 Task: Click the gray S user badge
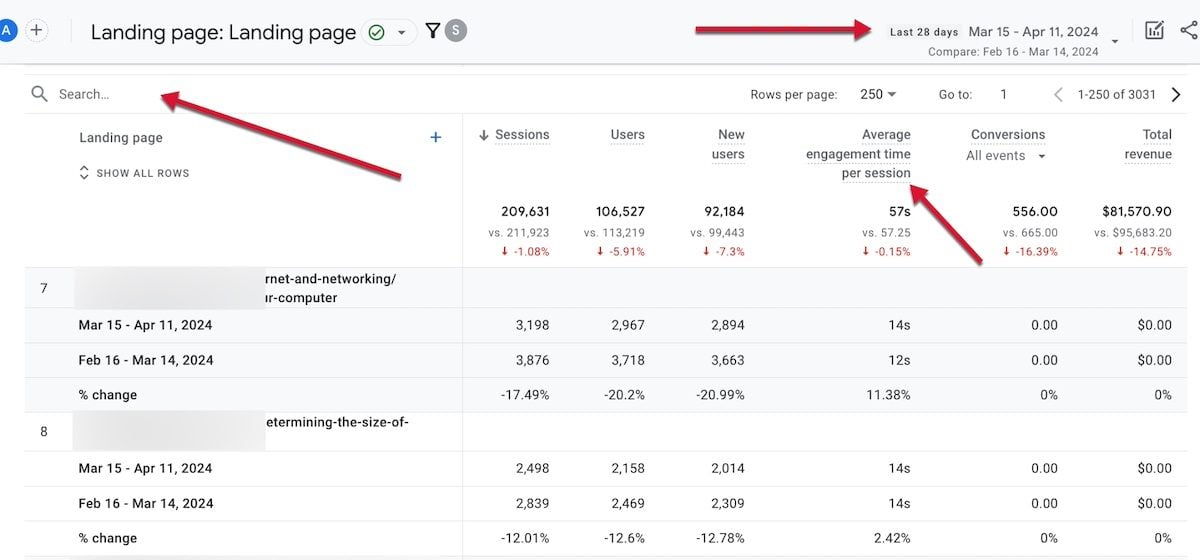click(x=456, y=31)
